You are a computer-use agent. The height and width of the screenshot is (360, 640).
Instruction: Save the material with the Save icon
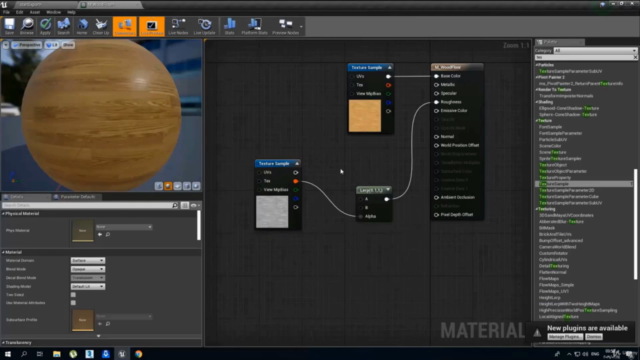pyautogui.click(x=9, y=27)
